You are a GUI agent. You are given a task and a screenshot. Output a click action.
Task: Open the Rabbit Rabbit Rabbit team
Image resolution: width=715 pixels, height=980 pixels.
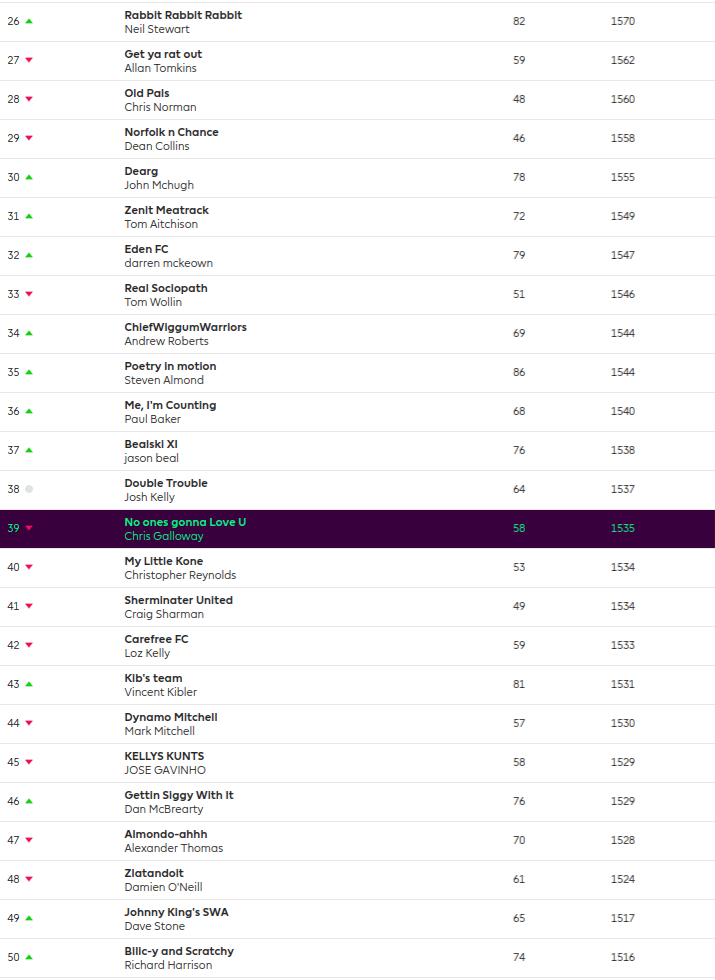pyautogui.click(x=183, y=15)
